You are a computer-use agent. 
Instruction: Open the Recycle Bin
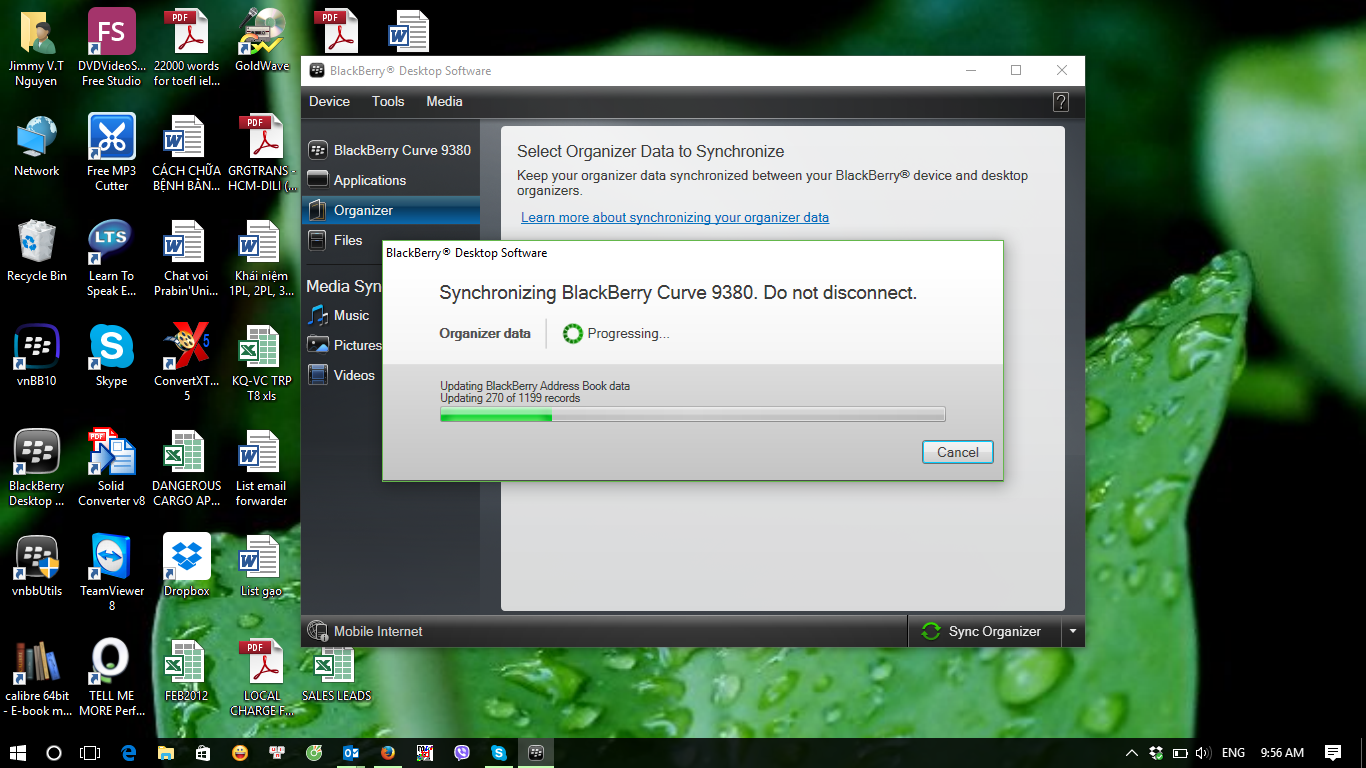coord(37,252)
